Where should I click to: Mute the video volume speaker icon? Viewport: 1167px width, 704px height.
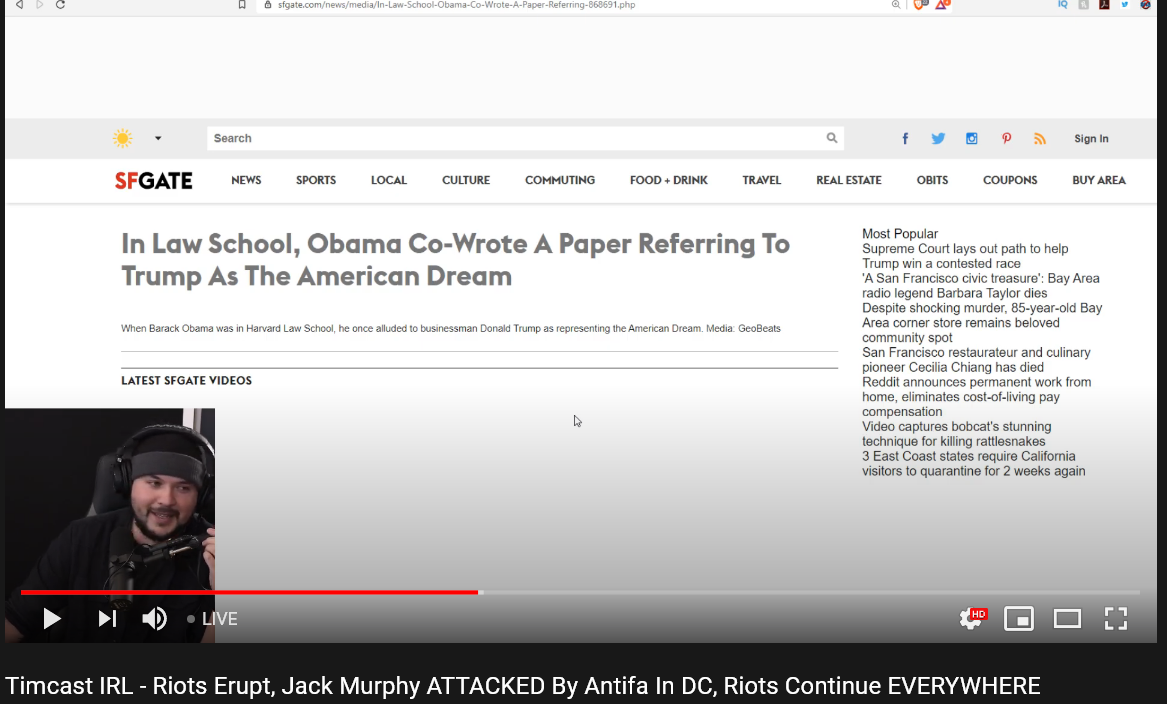pos(155,618)
